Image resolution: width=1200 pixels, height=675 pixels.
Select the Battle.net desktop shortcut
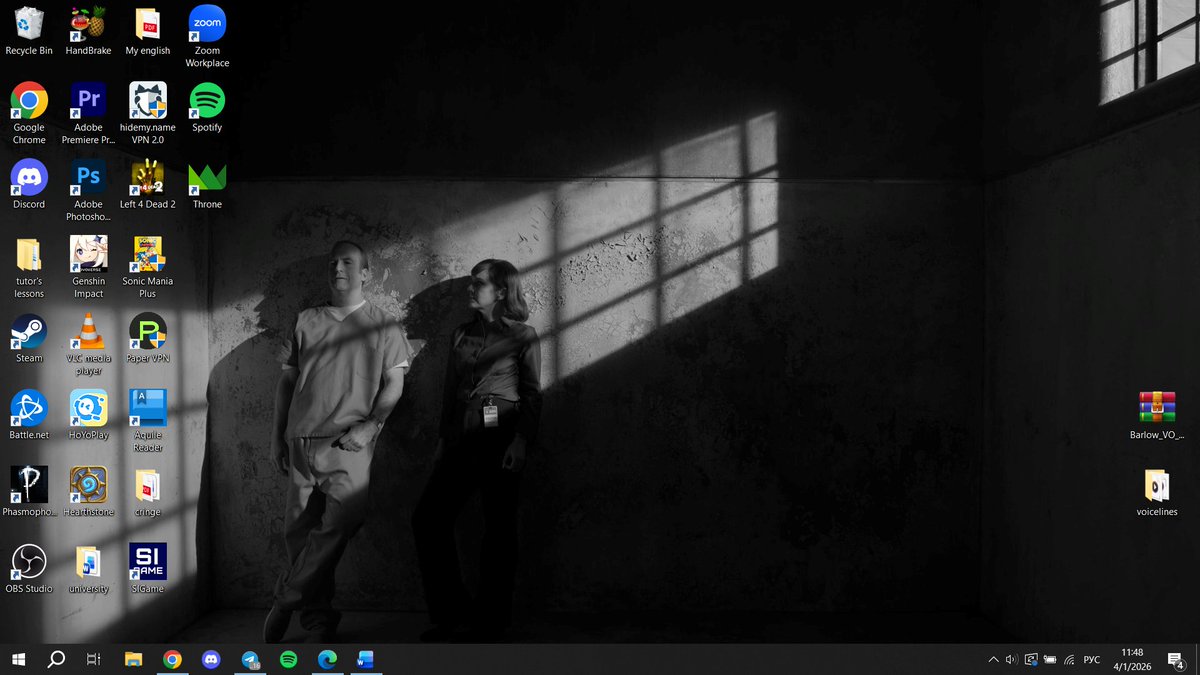[x=29, y=416]
